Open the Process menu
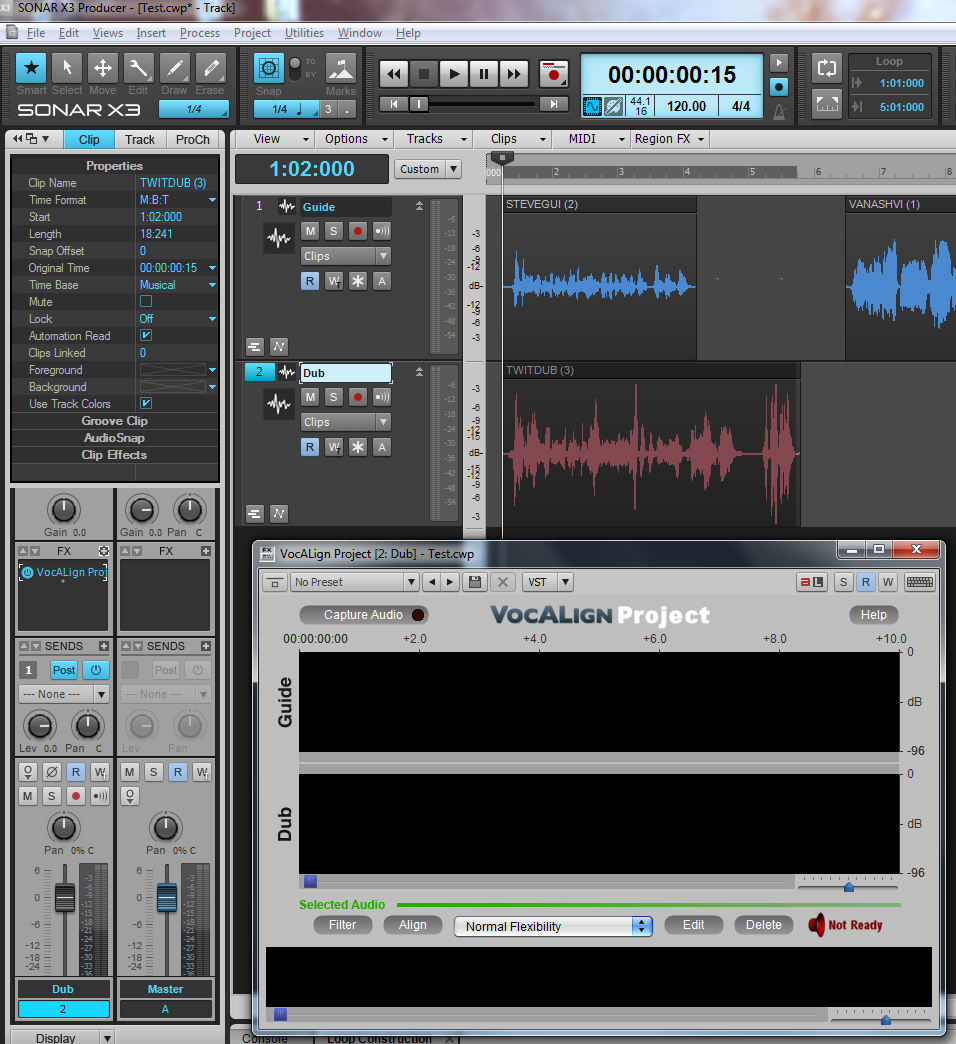Image resolution: width=956 pixels, height=1044 pixels. (200, 33)
